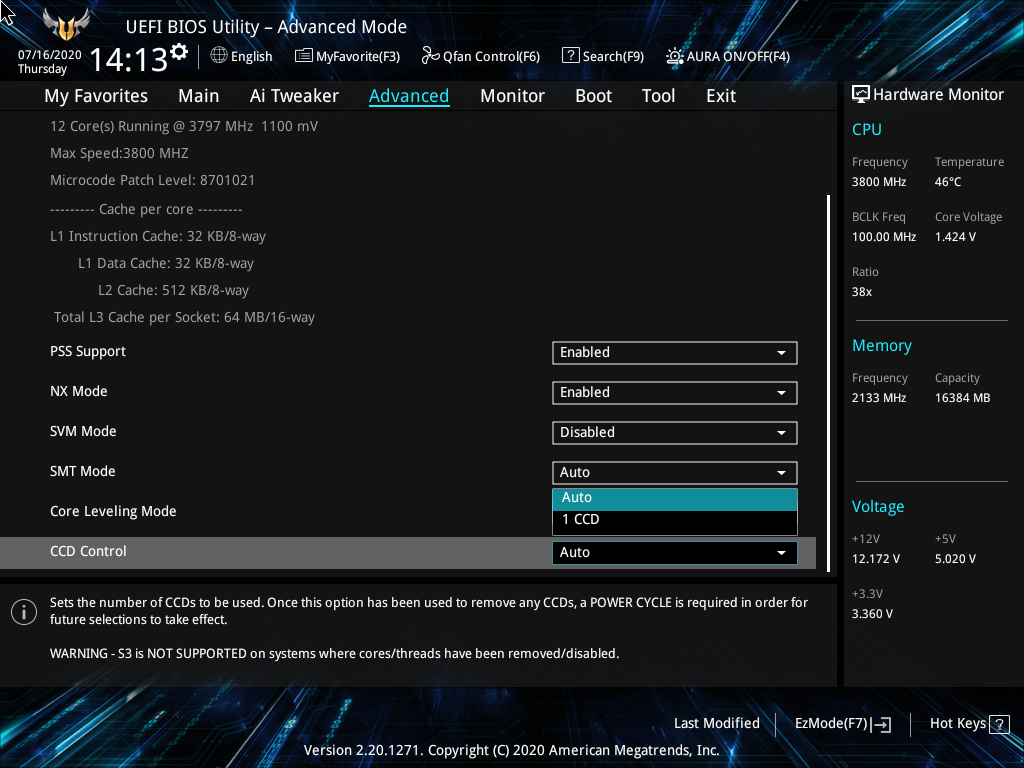The width and height of the screenshot is (1024, 768).
Task: Click +5V value 5.020 V
Action: [x=955, y=559]
